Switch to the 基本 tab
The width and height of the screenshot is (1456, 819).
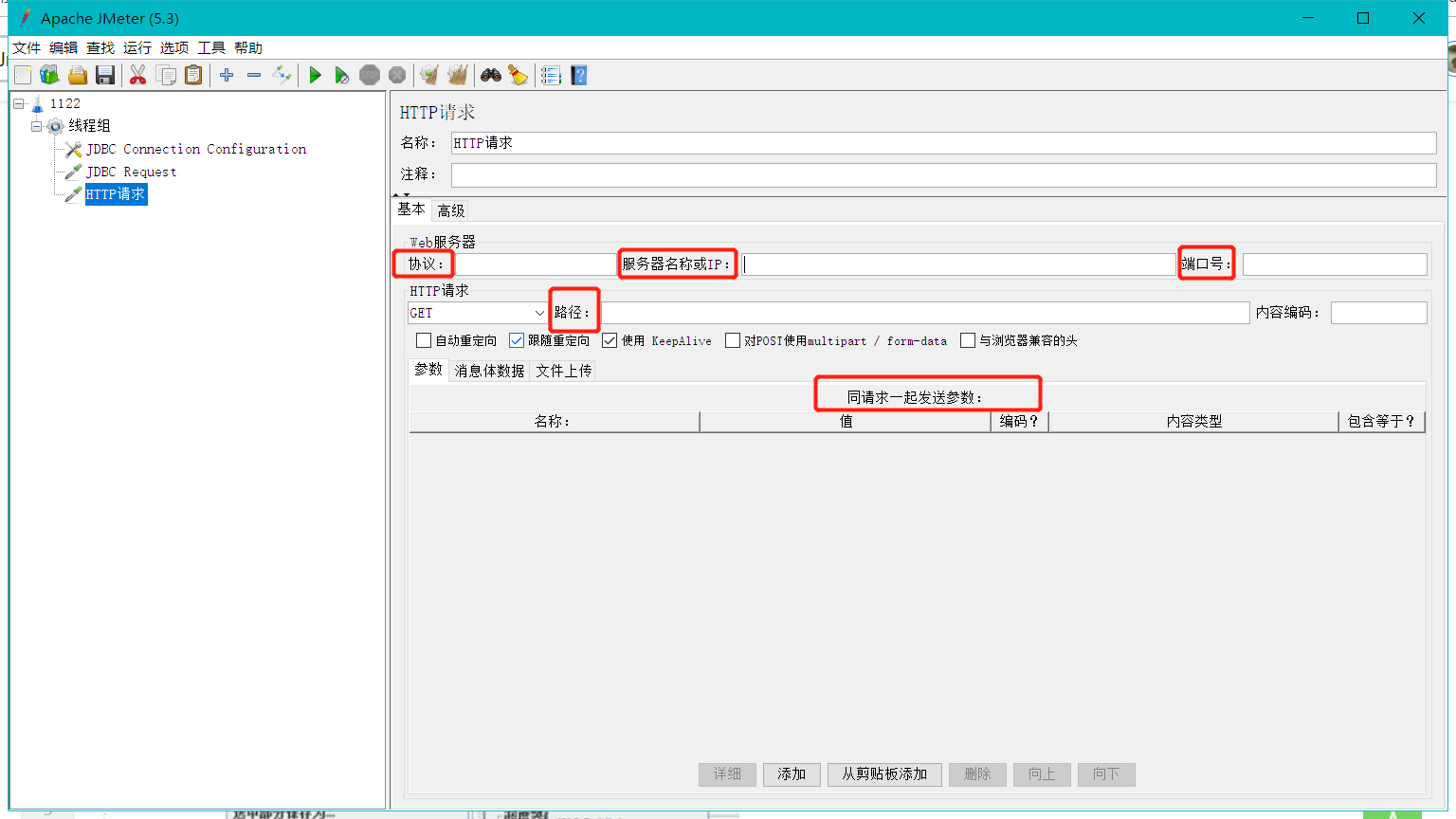coord(411,209)
